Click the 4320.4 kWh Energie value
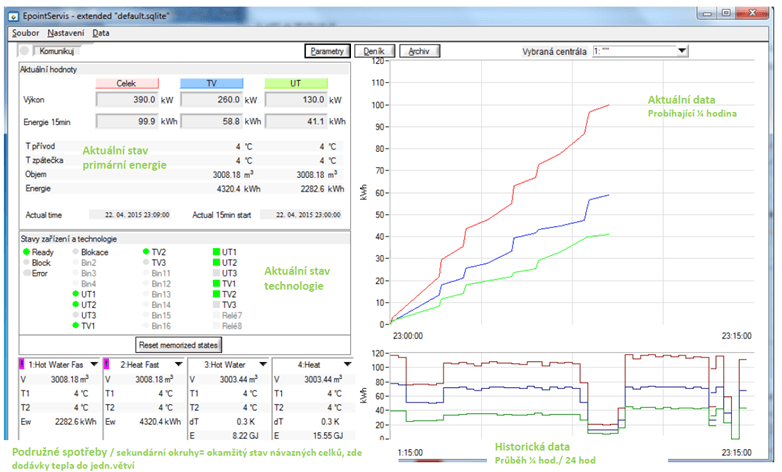 click(238, 189)
